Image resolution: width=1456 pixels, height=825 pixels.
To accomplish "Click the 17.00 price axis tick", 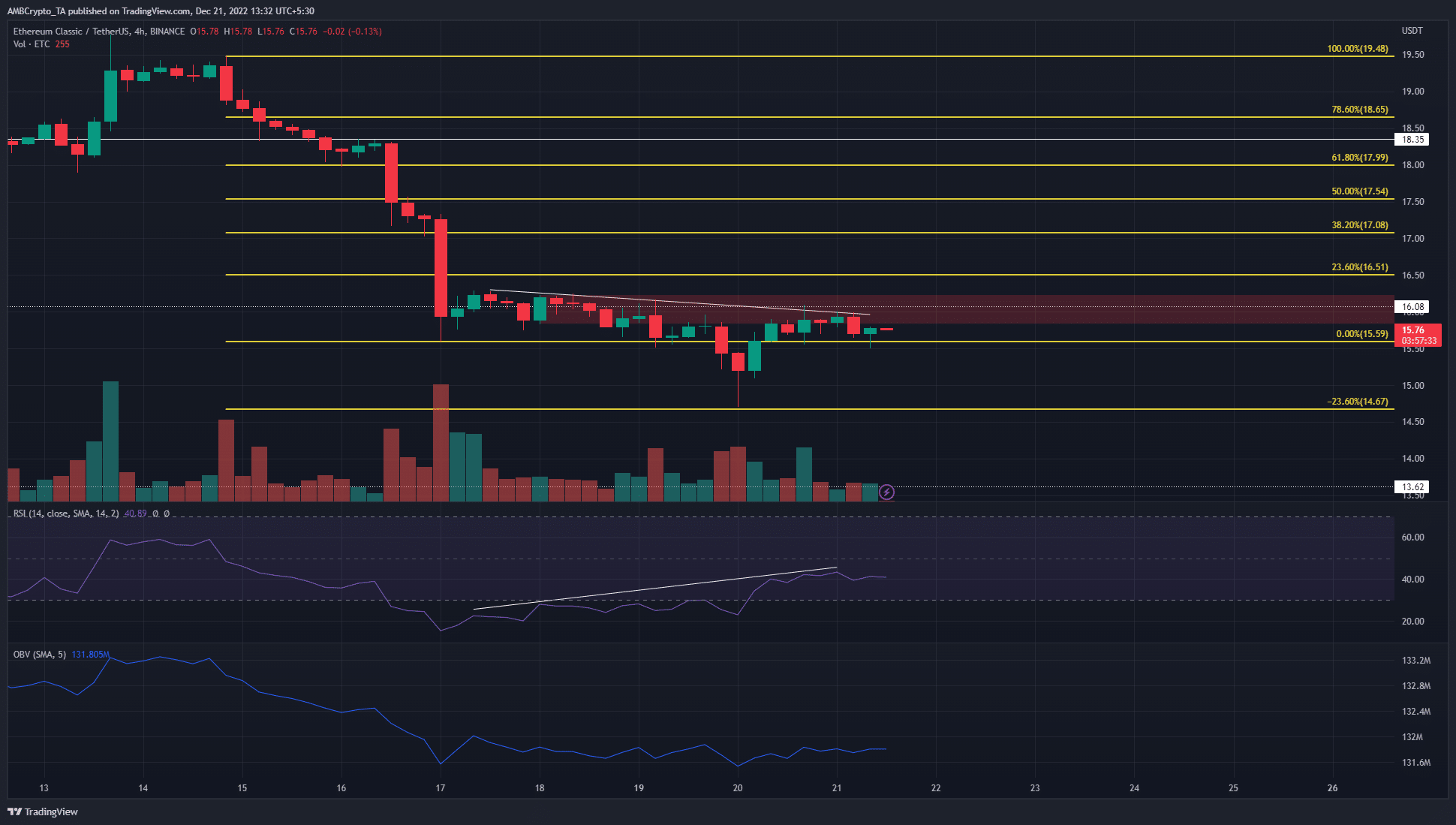I will coord(1412,239).
